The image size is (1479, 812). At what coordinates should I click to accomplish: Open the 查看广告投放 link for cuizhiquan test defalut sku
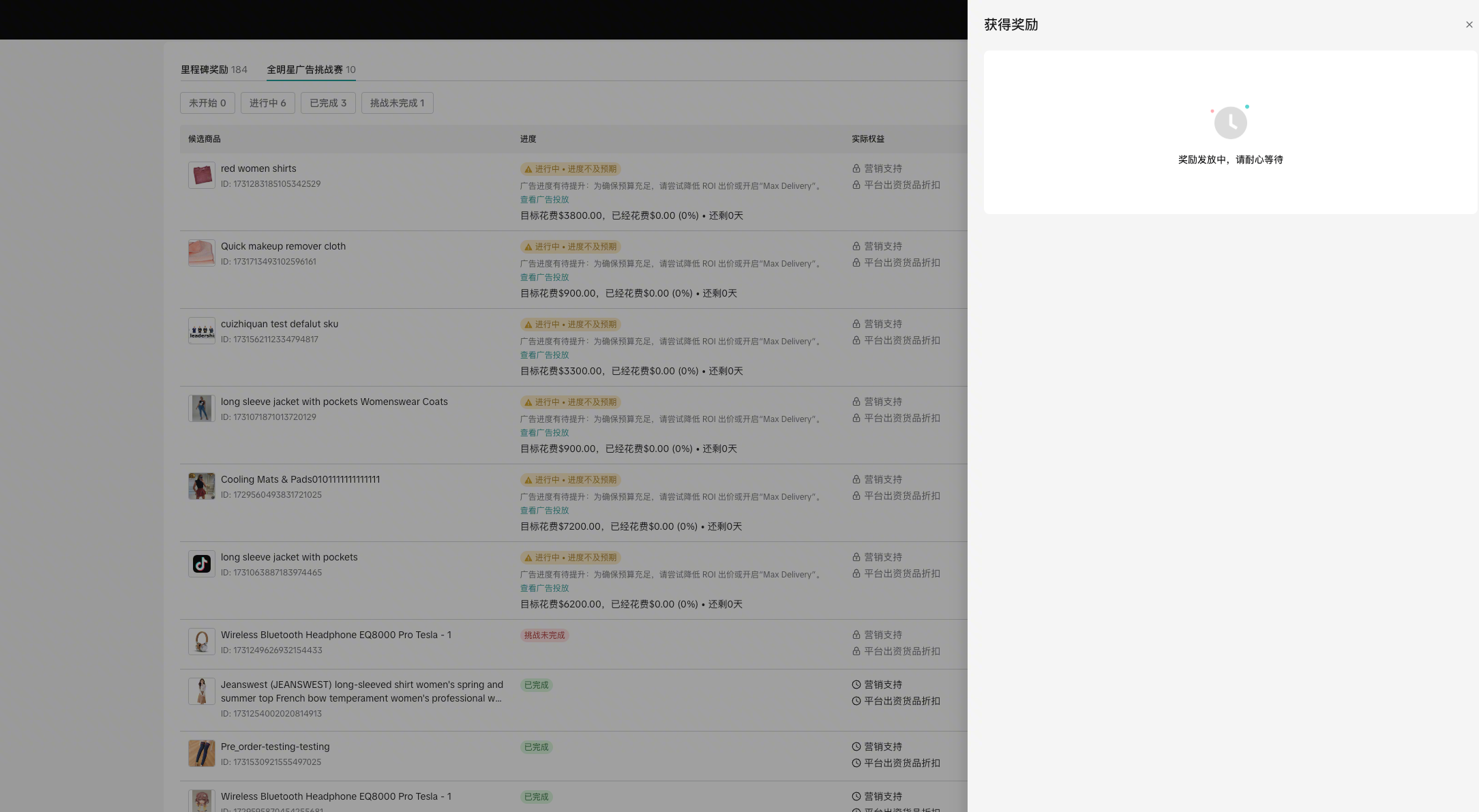pyautogui.click(x=544, y=355)
